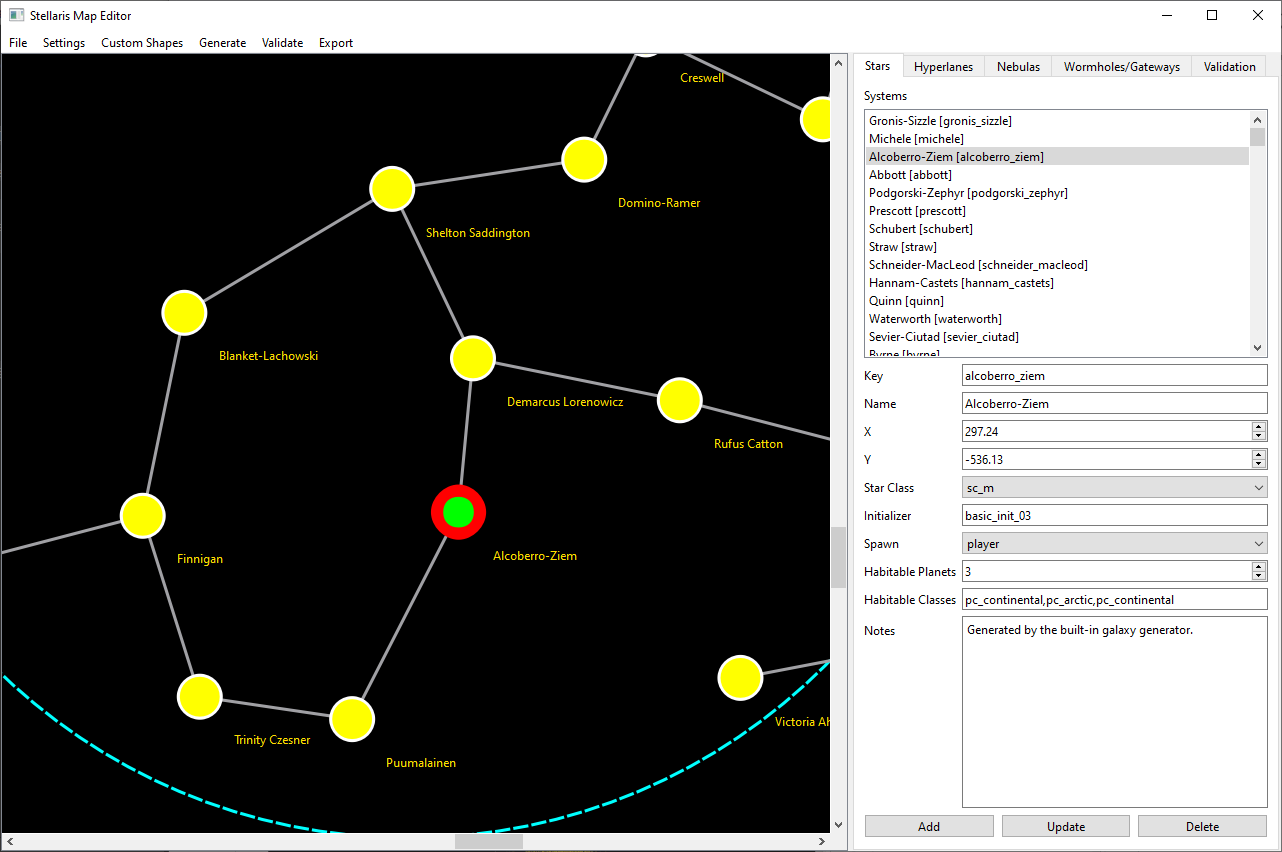The image size is (1282, 852).
Task: Select the Trinity Czesner star node
Action: tap(199, 696)
